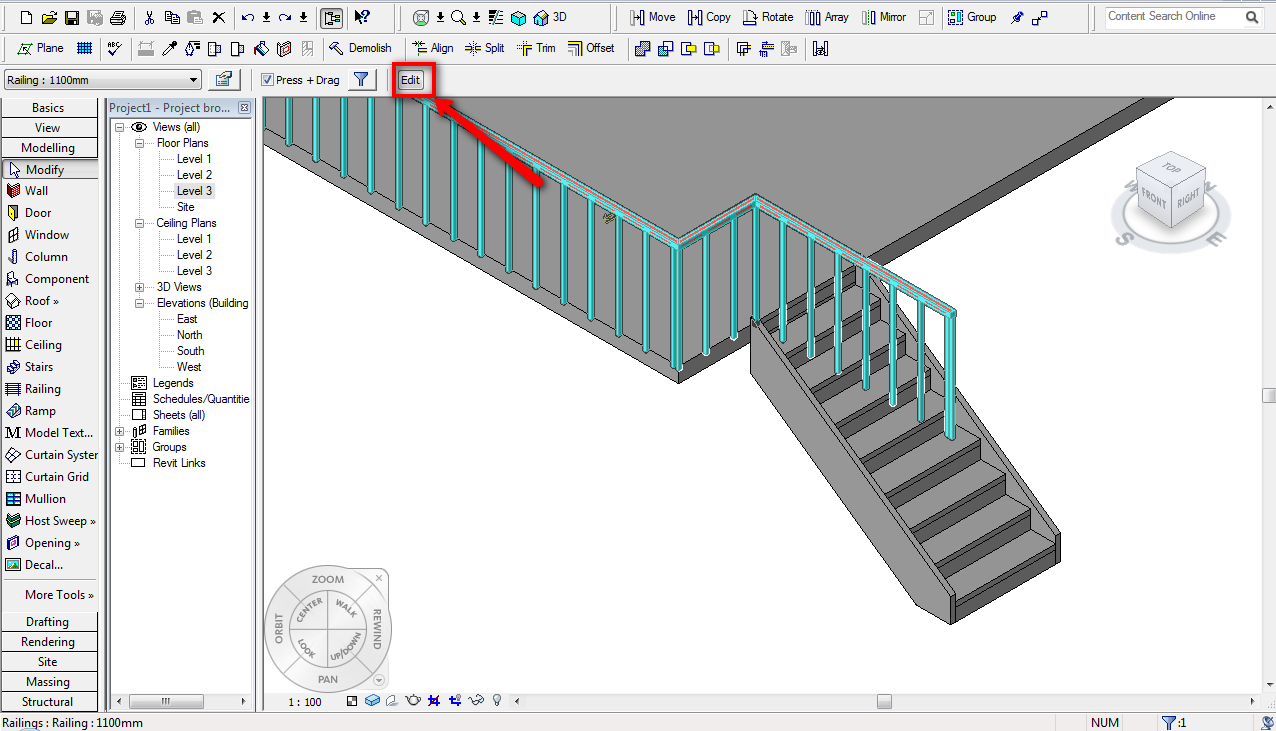Click the Print icon
Image resolution: width=1276 pixels, height=731 pixels.
(118, 18)
